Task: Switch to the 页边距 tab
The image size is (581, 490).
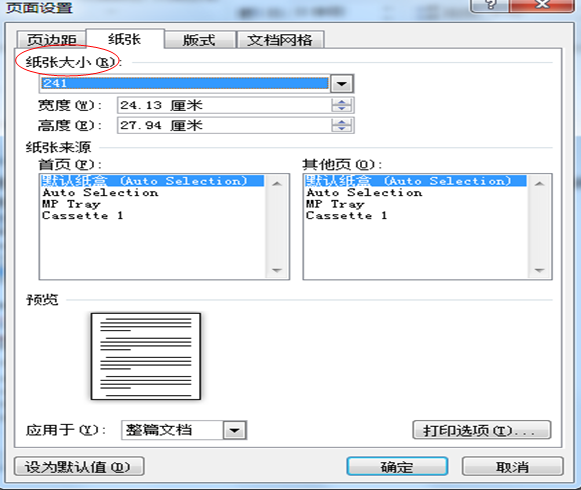Action: tap(52, 40)
